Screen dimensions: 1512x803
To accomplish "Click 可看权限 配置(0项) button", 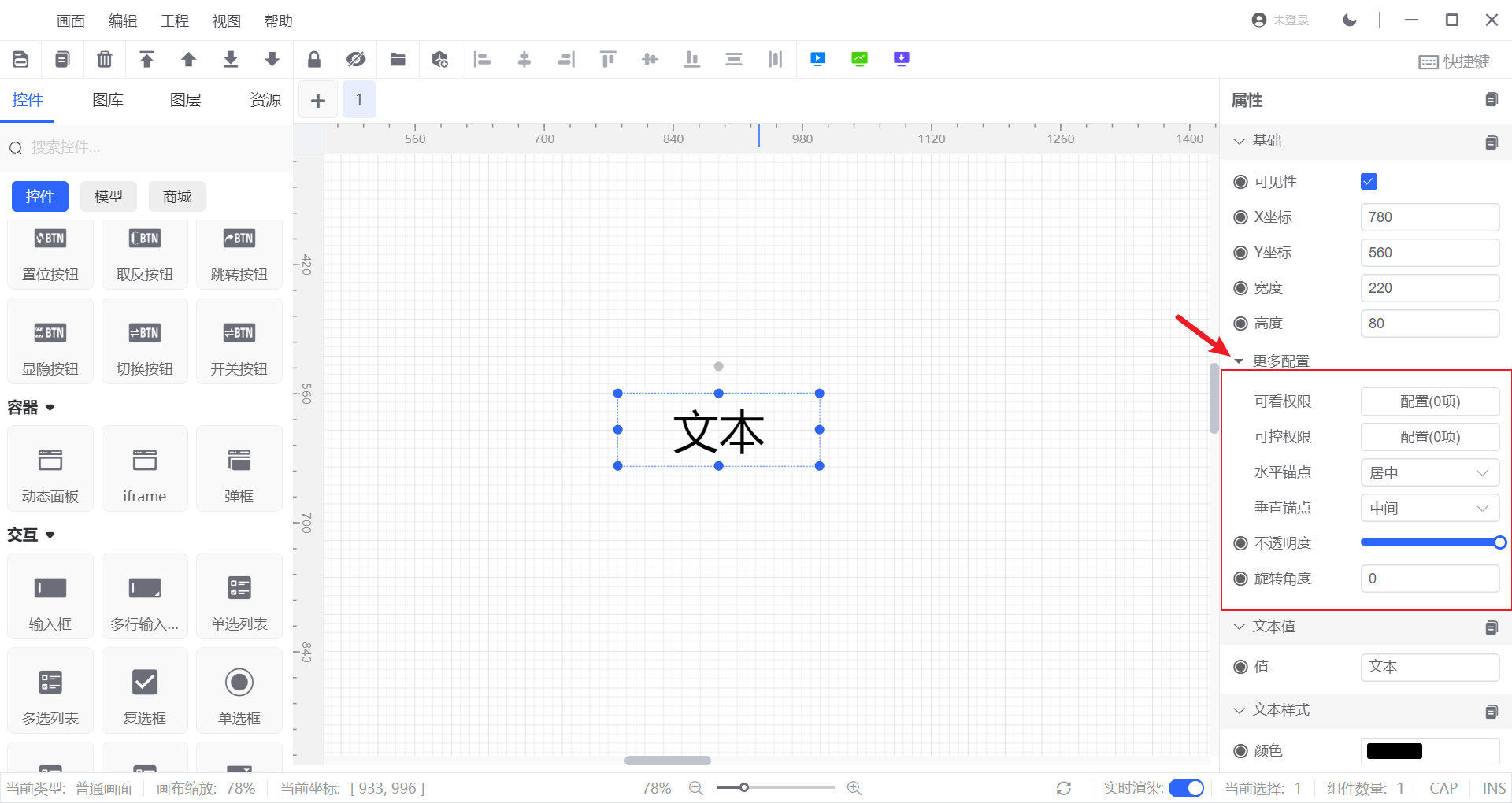I will pyautogui.click(x=1429, y=401).
